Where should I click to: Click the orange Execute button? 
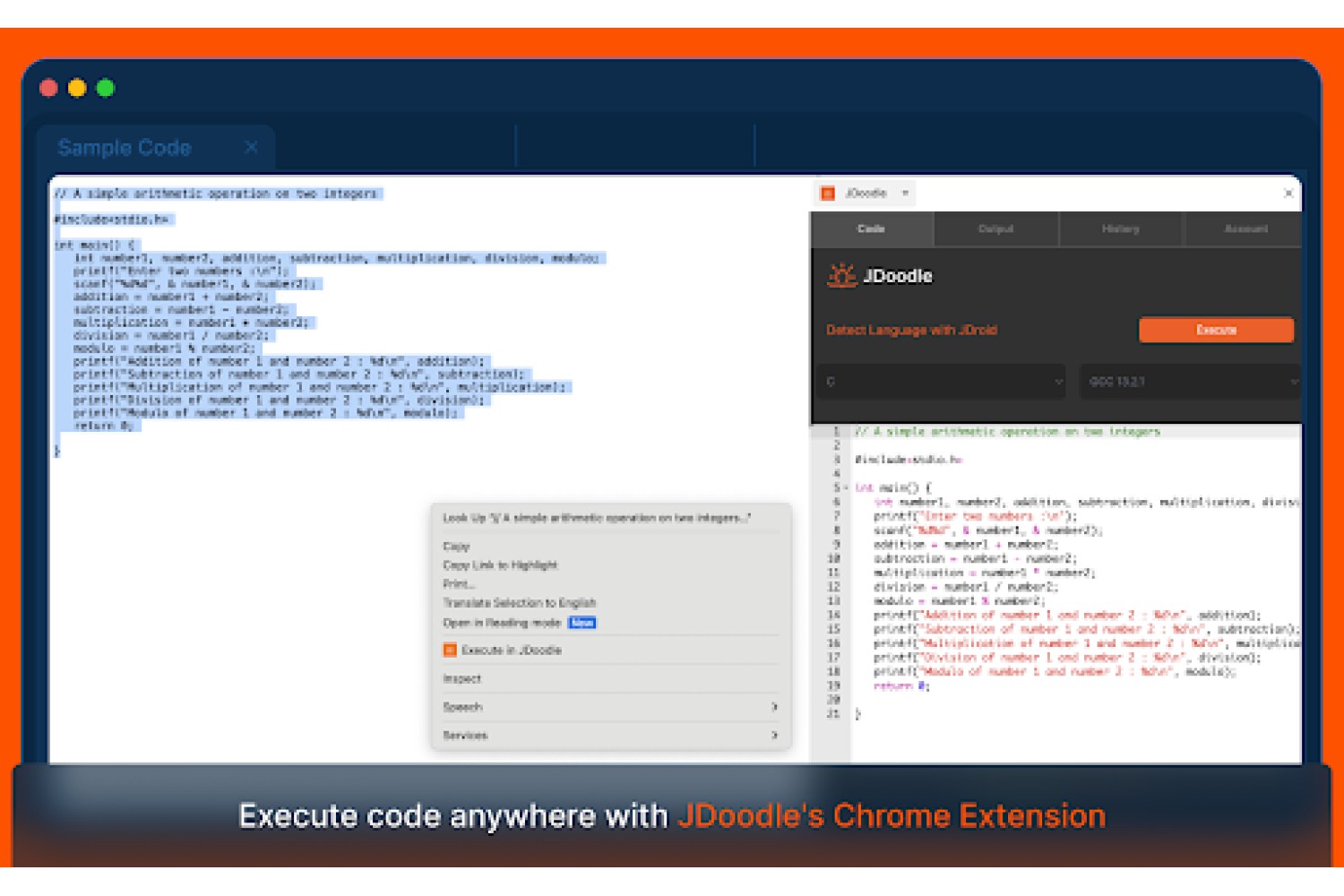[x=1216, y=330]
